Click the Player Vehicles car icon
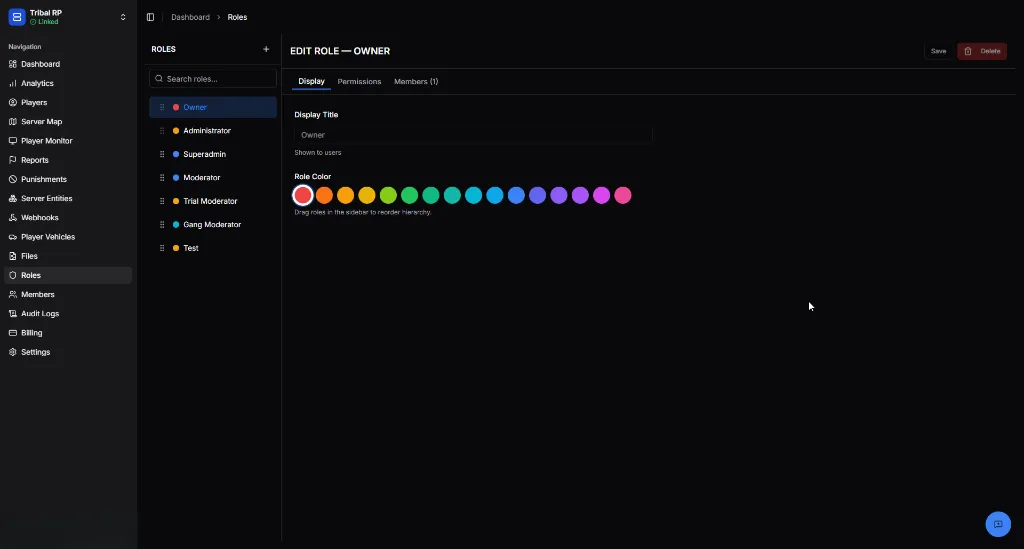The width and height of the screenshot is (1024, 549). pyautogui.click(x=12, y=237)
